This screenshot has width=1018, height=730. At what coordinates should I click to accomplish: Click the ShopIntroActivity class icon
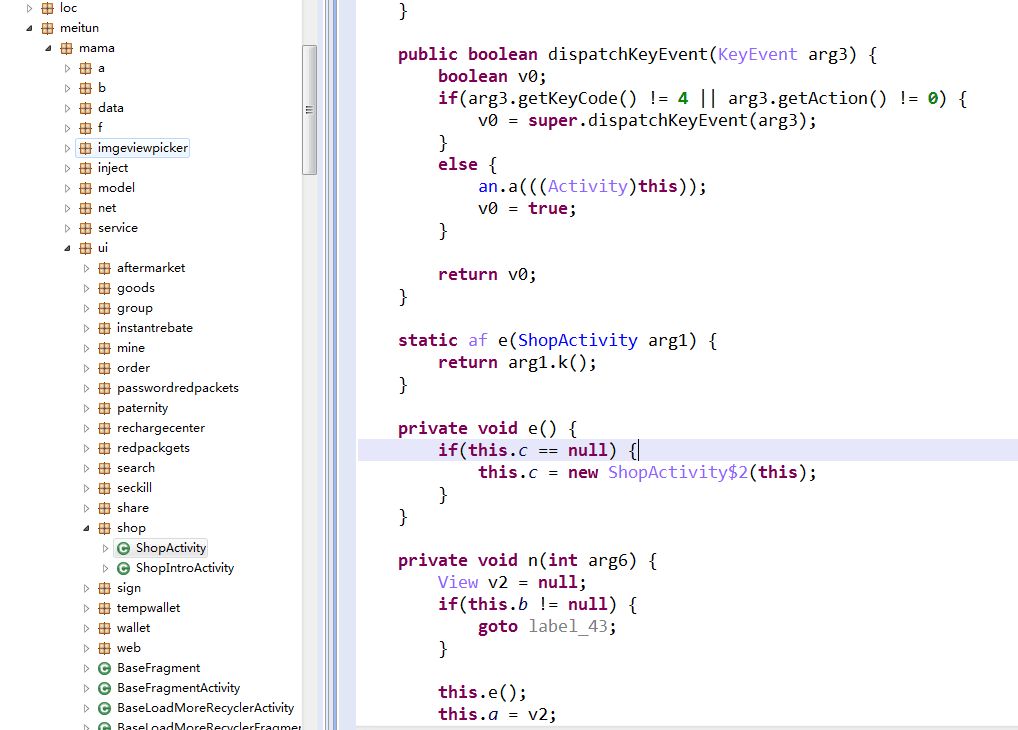pos(123,568)
